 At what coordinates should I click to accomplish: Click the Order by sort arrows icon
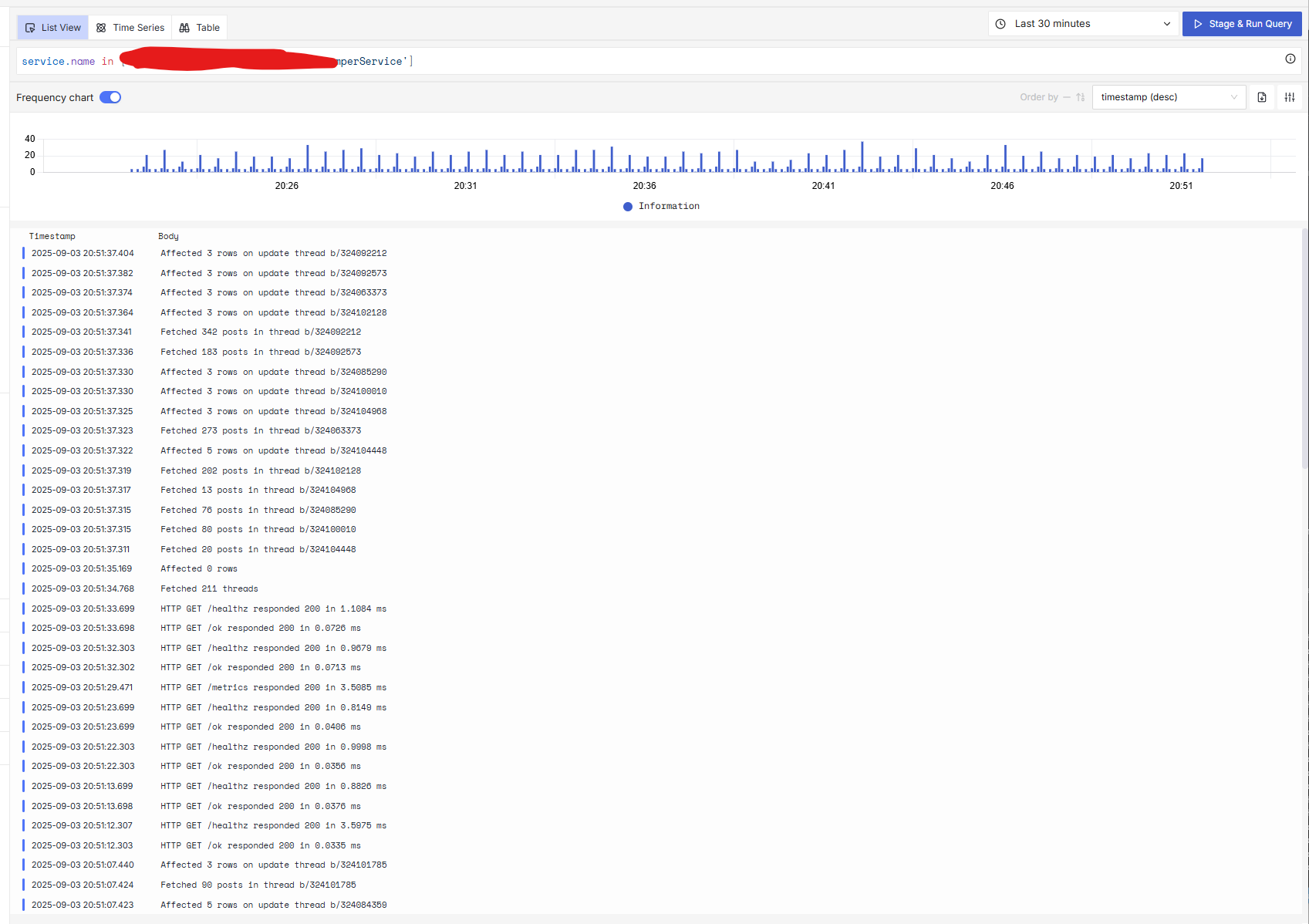[1080, 97]
